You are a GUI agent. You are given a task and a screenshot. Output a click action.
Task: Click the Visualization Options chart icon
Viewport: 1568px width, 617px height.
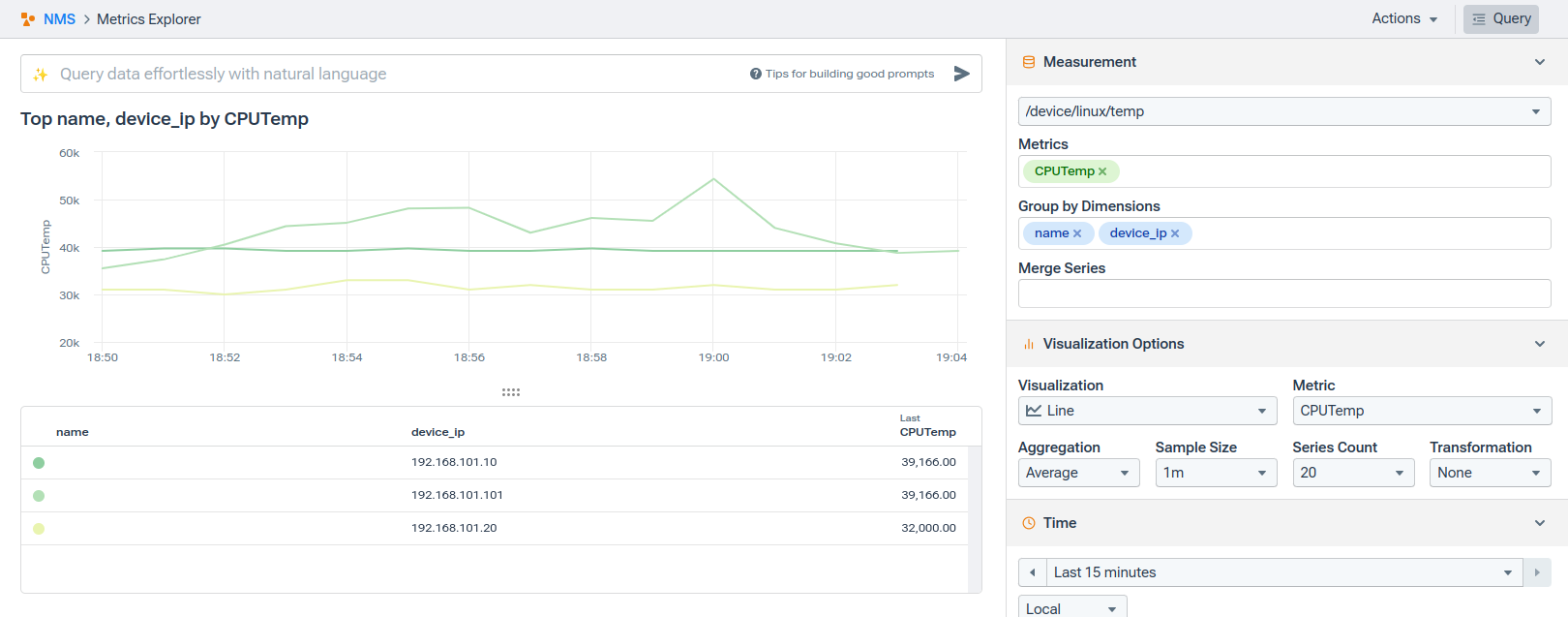[x=1029, y=344]
